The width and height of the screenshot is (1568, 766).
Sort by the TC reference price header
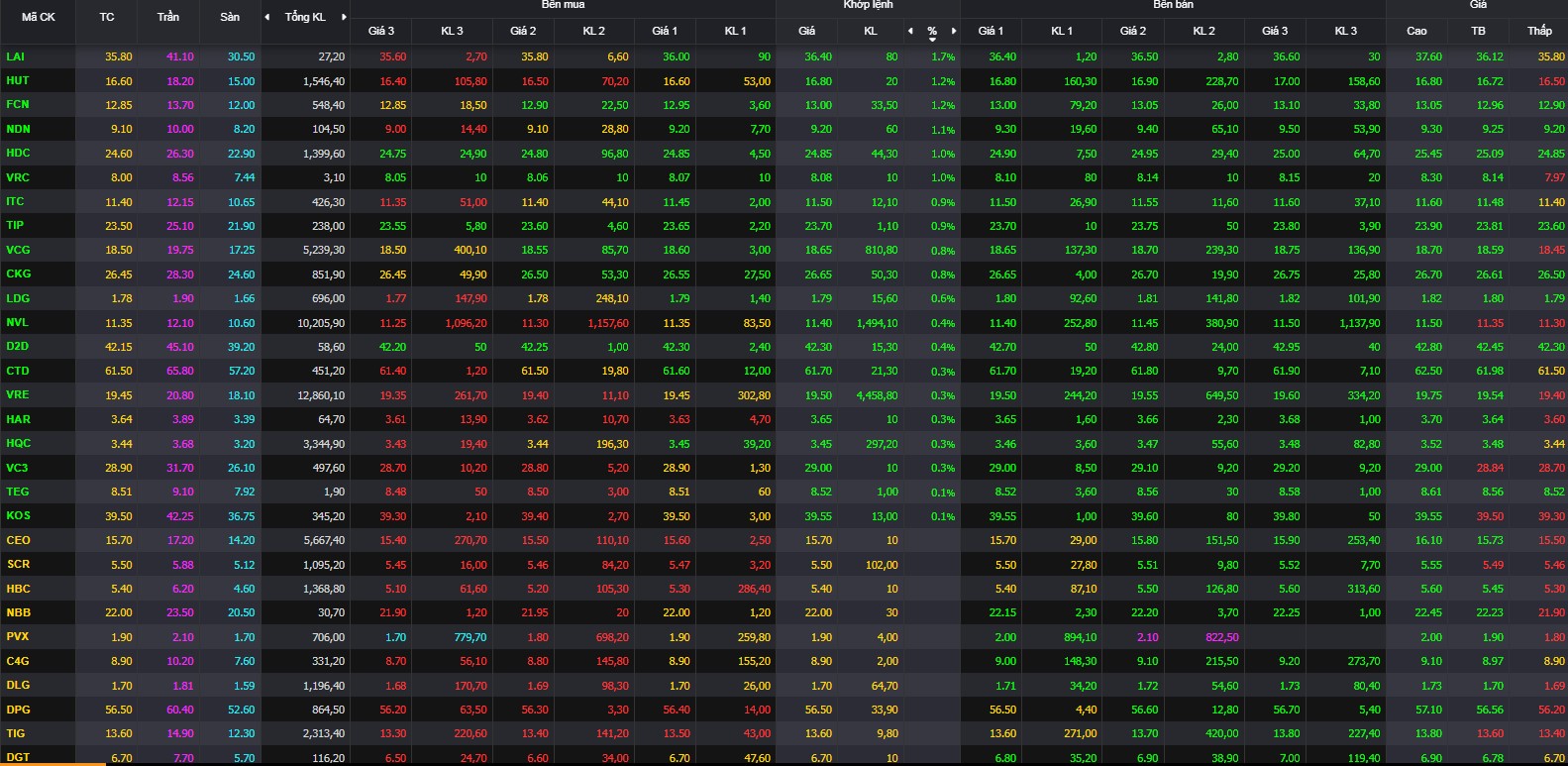[x=107, y=17]
